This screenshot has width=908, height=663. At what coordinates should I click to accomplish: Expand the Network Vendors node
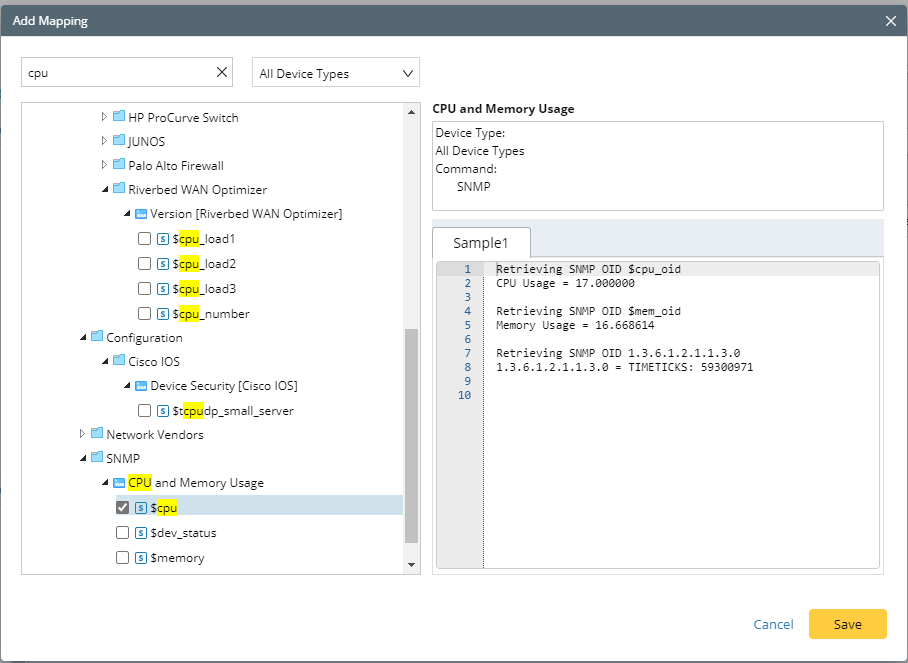click(83, 434)
